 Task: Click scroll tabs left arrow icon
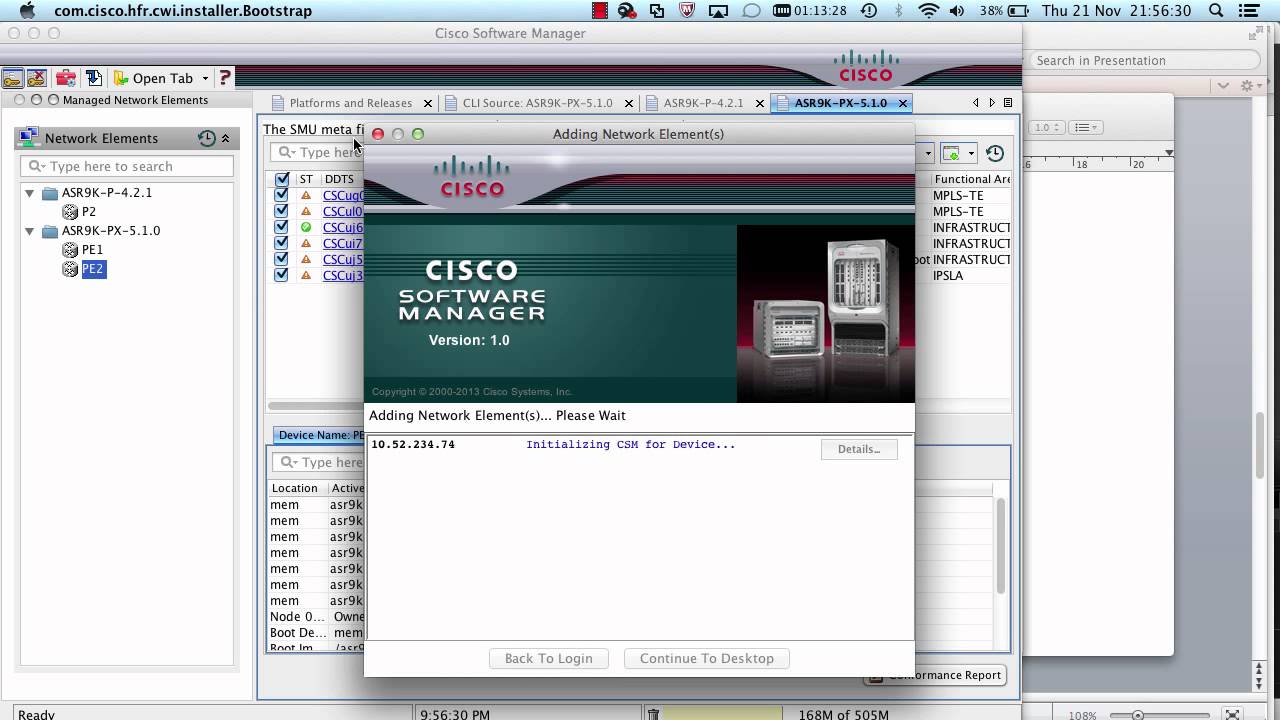click(976, 103)
